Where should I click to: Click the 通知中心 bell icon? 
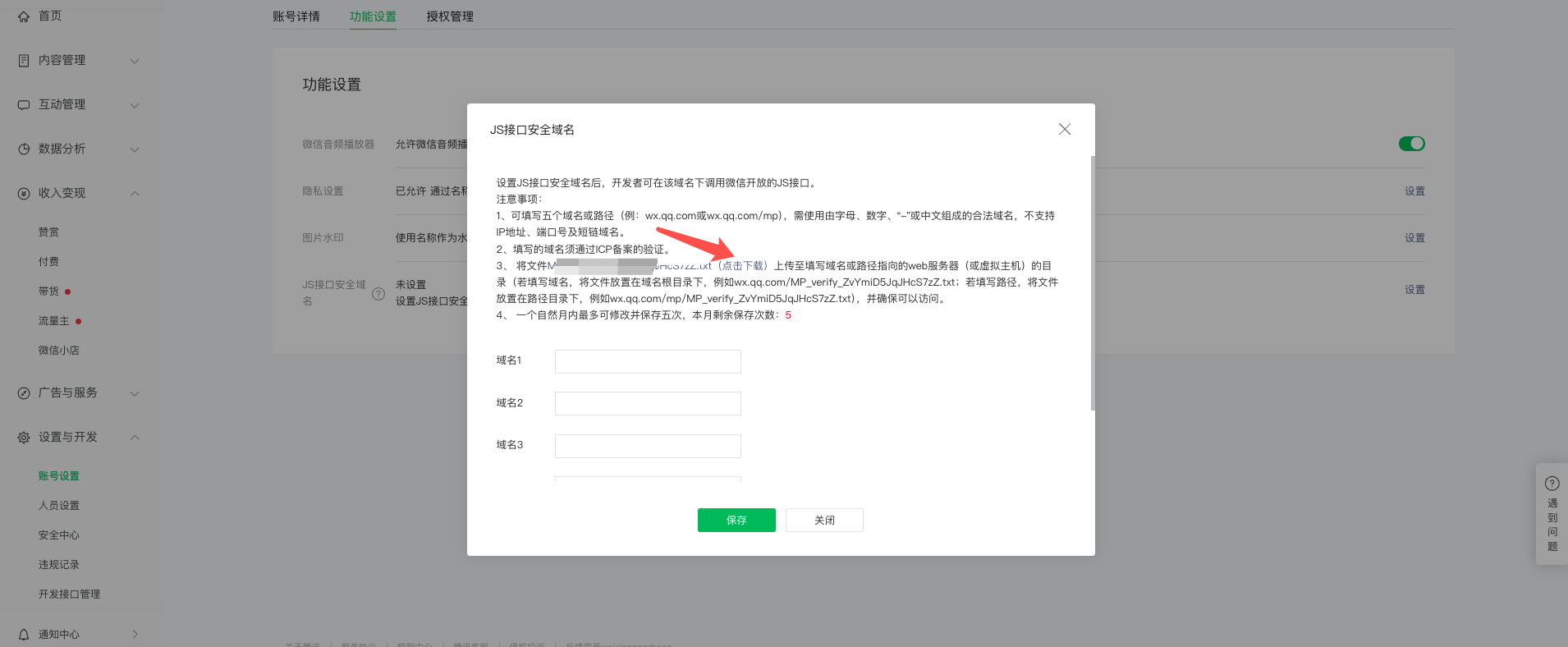24,635
